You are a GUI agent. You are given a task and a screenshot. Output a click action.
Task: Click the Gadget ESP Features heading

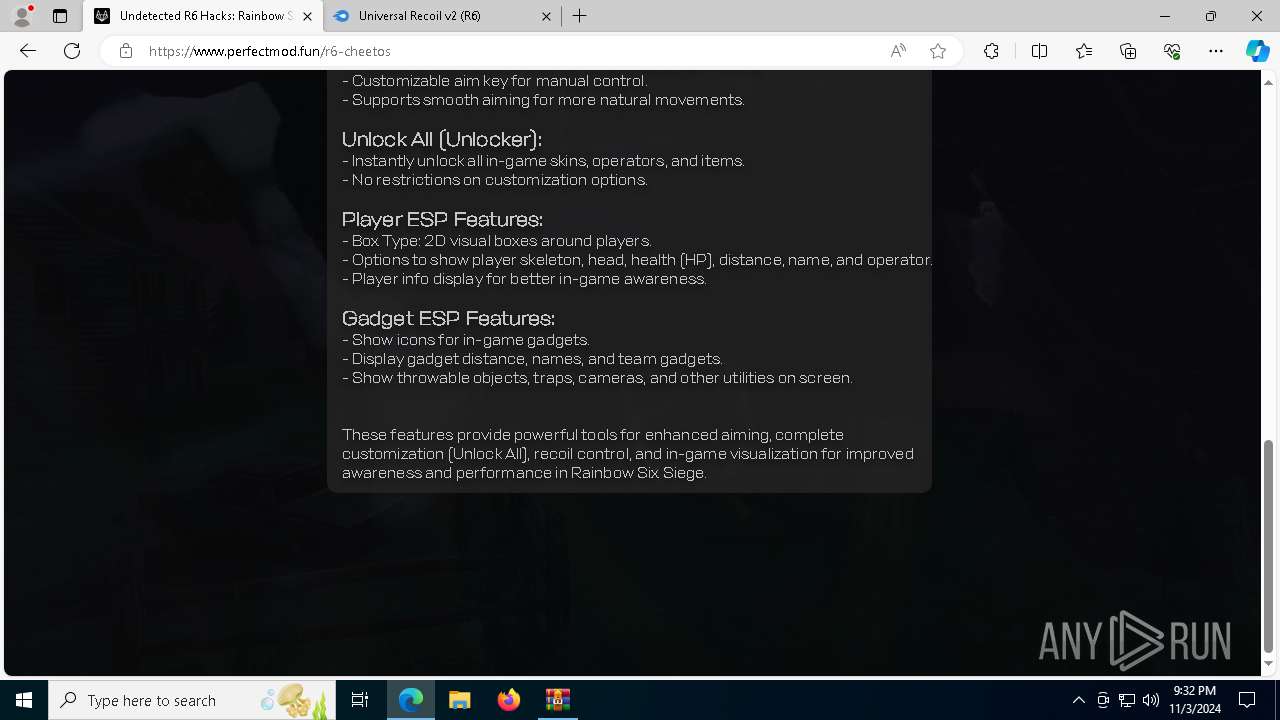448,318
